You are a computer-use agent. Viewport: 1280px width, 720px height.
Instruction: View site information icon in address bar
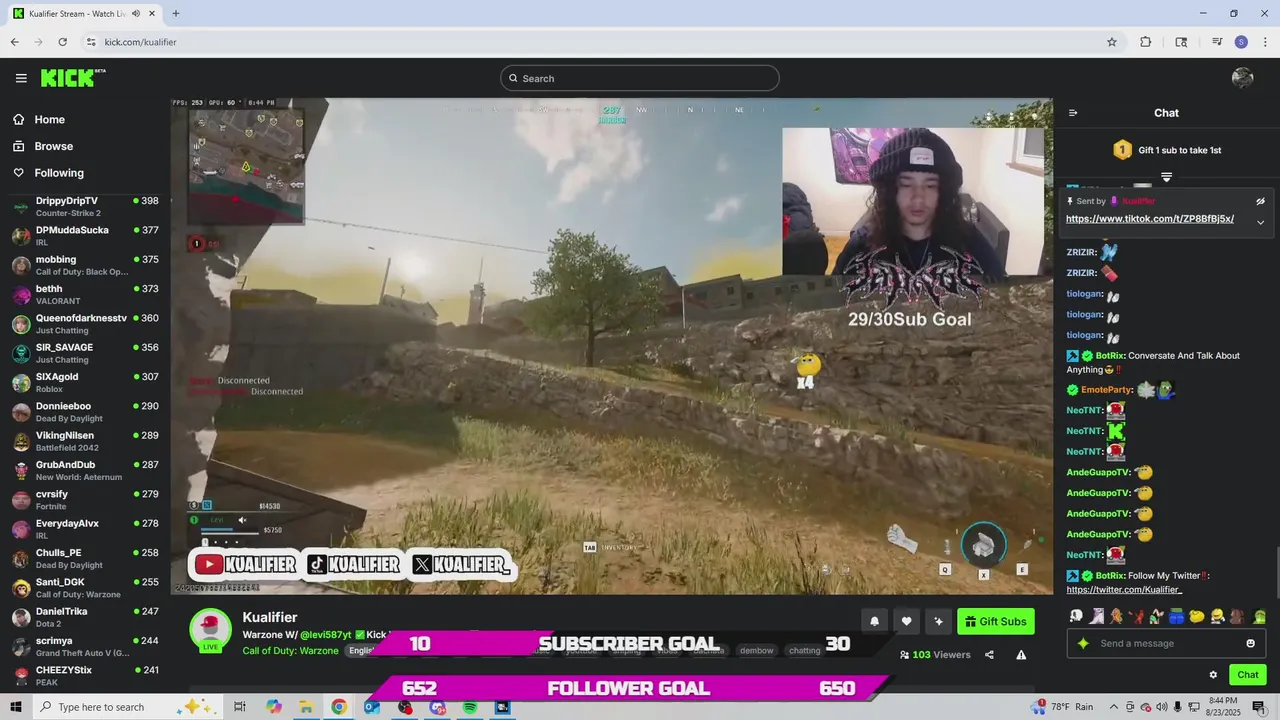(x=90, y=42)
